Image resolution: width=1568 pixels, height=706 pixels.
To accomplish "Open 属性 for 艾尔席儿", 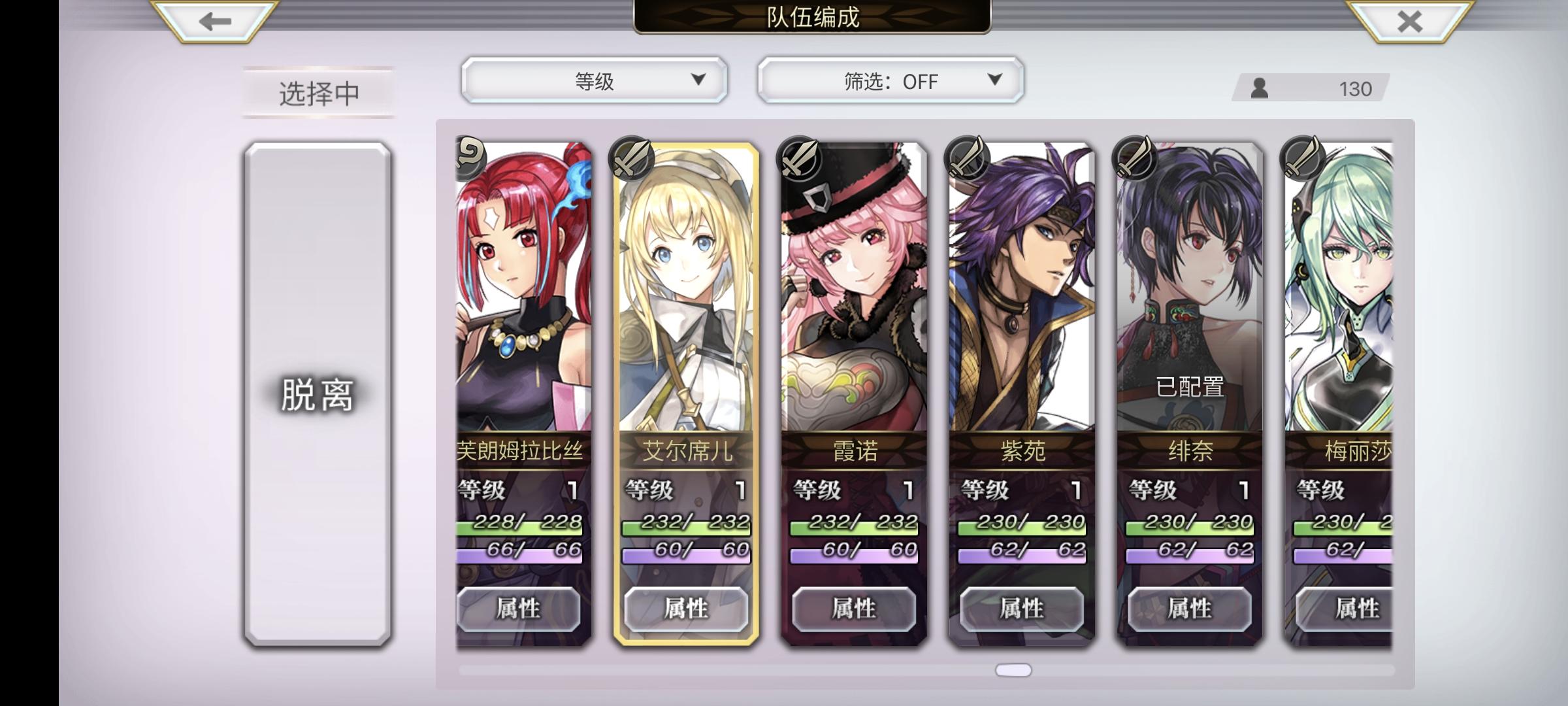I will point(686,609).
